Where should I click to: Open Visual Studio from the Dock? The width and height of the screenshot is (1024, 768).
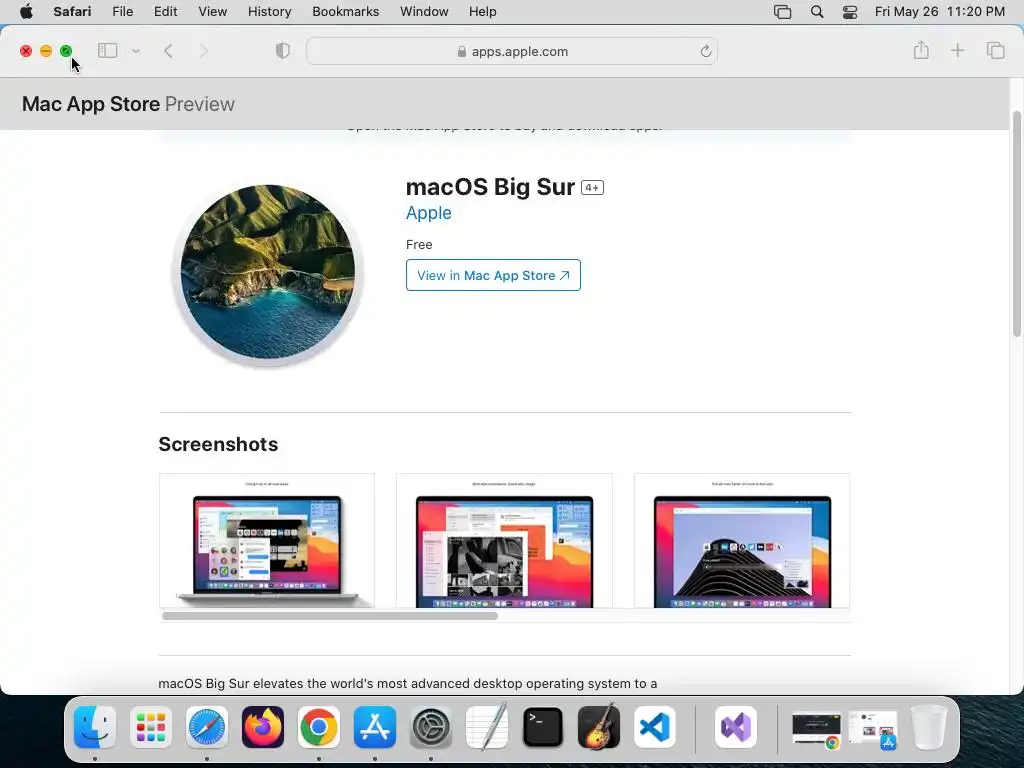pyautogui.click(x=736, y=727)
